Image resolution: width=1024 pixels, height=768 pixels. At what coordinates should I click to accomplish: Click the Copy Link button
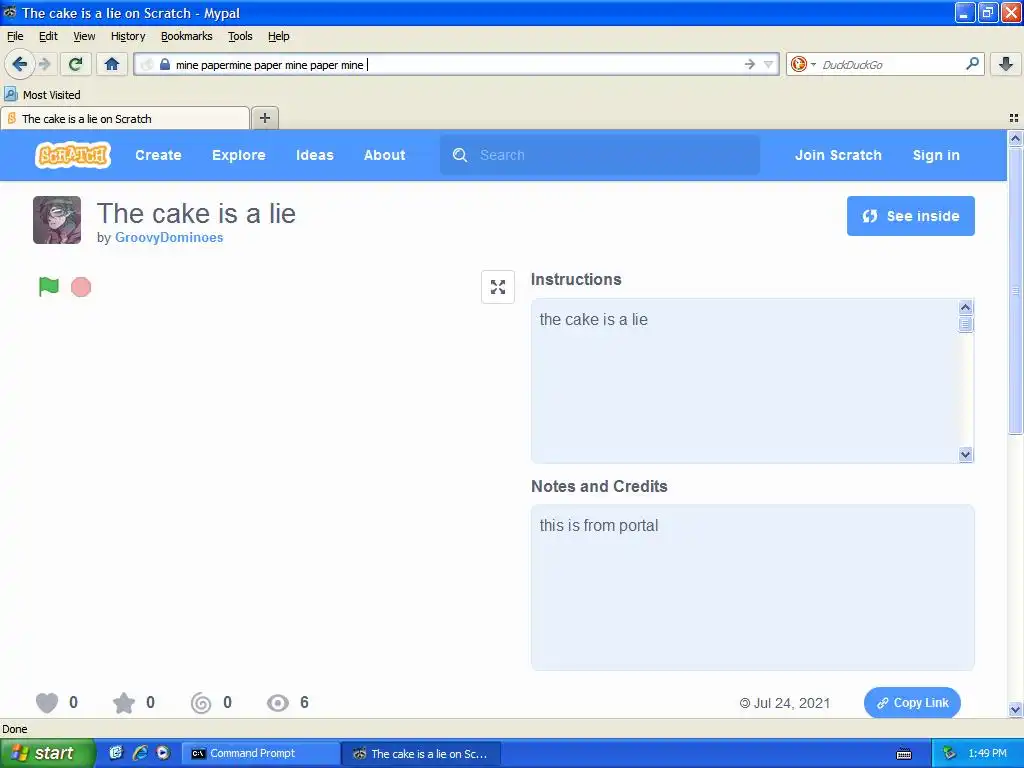pyautogui.click(x=912, y=703)
